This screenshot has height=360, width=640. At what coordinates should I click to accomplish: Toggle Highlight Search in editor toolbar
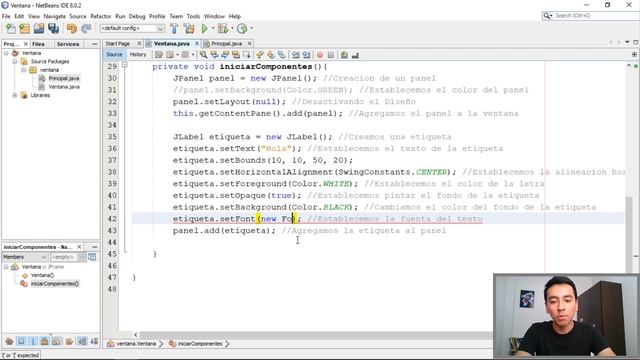(236, 55)
